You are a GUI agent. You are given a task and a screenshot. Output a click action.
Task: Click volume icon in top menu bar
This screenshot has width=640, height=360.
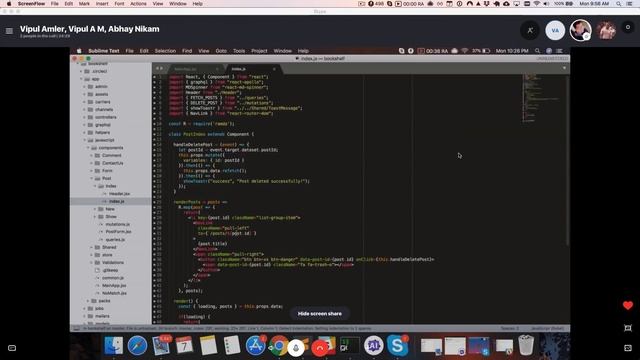click(x=547, y=4)
